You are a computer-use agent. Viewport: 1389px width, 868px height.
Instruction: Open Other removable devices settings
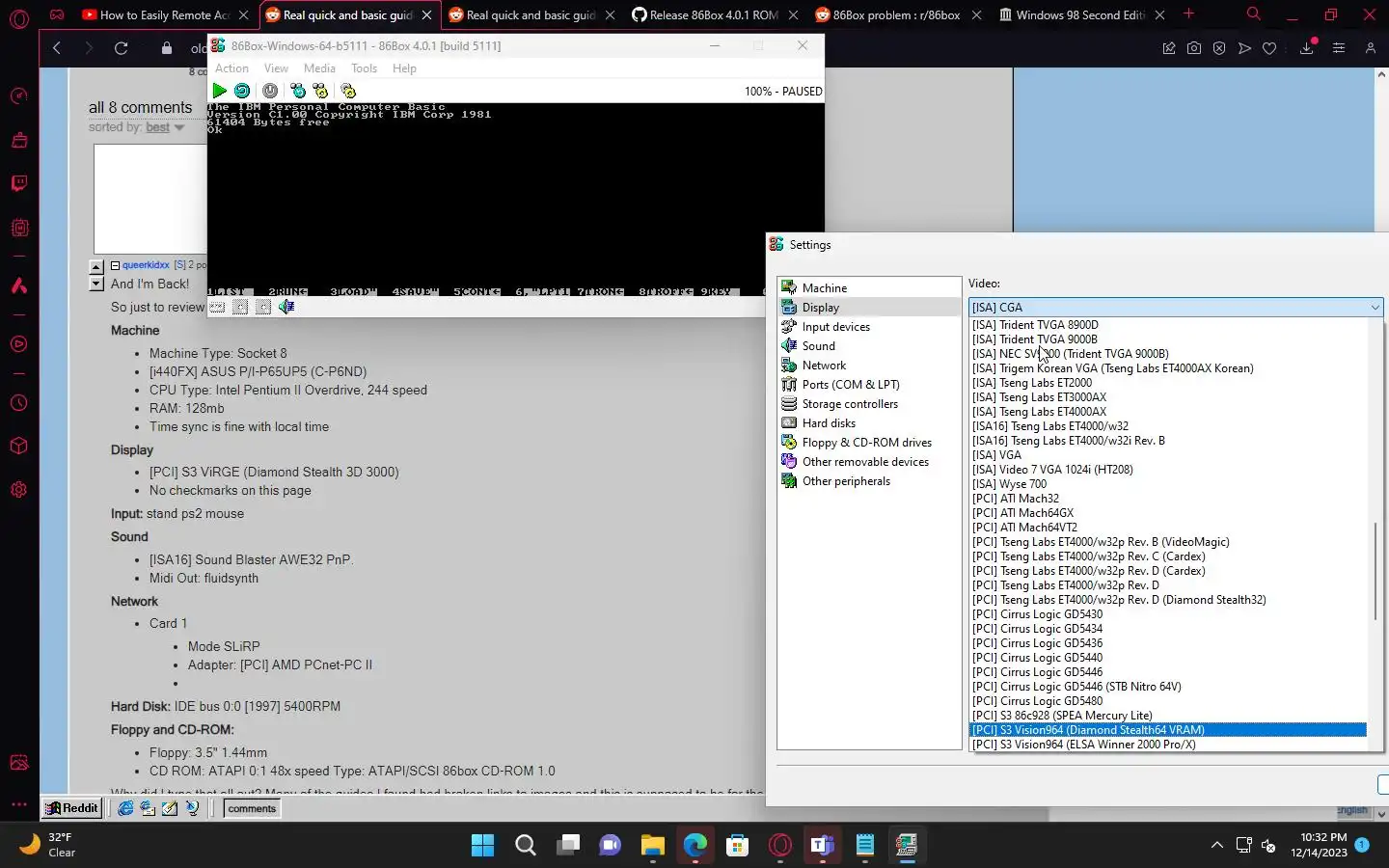pos(869,461)
